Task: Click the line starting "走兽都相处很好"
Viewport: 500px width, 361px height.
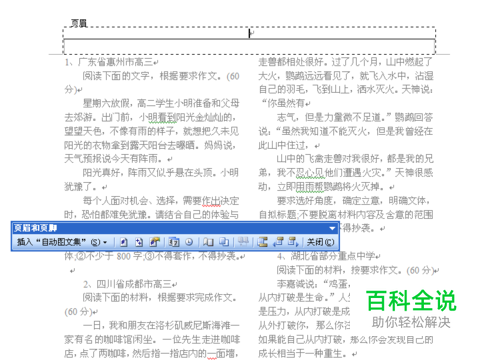Action: pos(345,62)
